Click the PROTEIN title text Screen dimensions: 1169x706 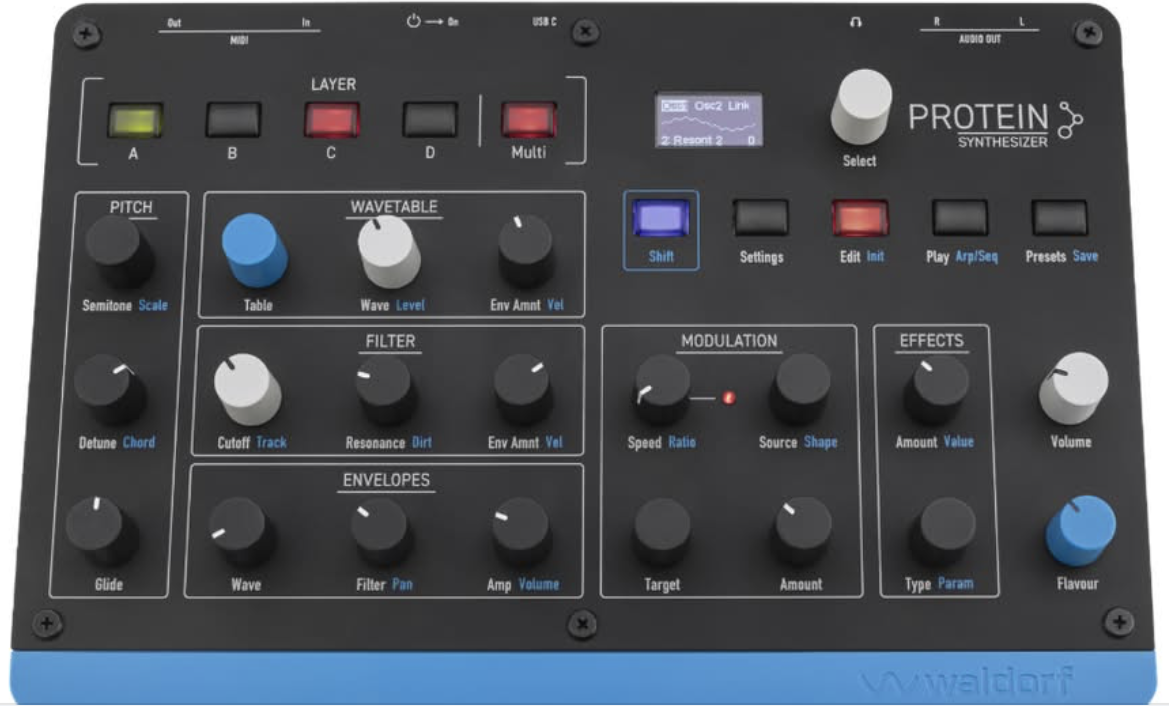pyautogui.click(x=978, y=117)
